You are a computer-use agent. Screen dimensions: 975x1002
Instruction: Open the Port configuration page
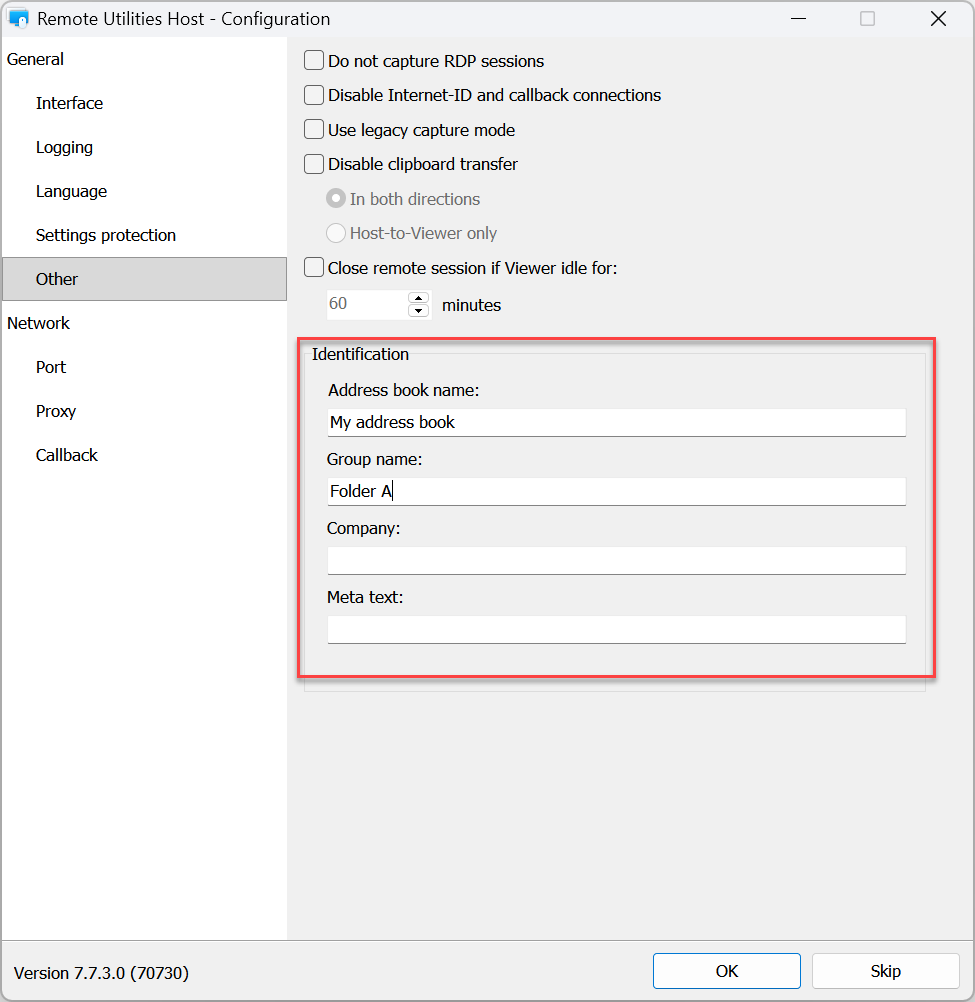coord(51,367)
